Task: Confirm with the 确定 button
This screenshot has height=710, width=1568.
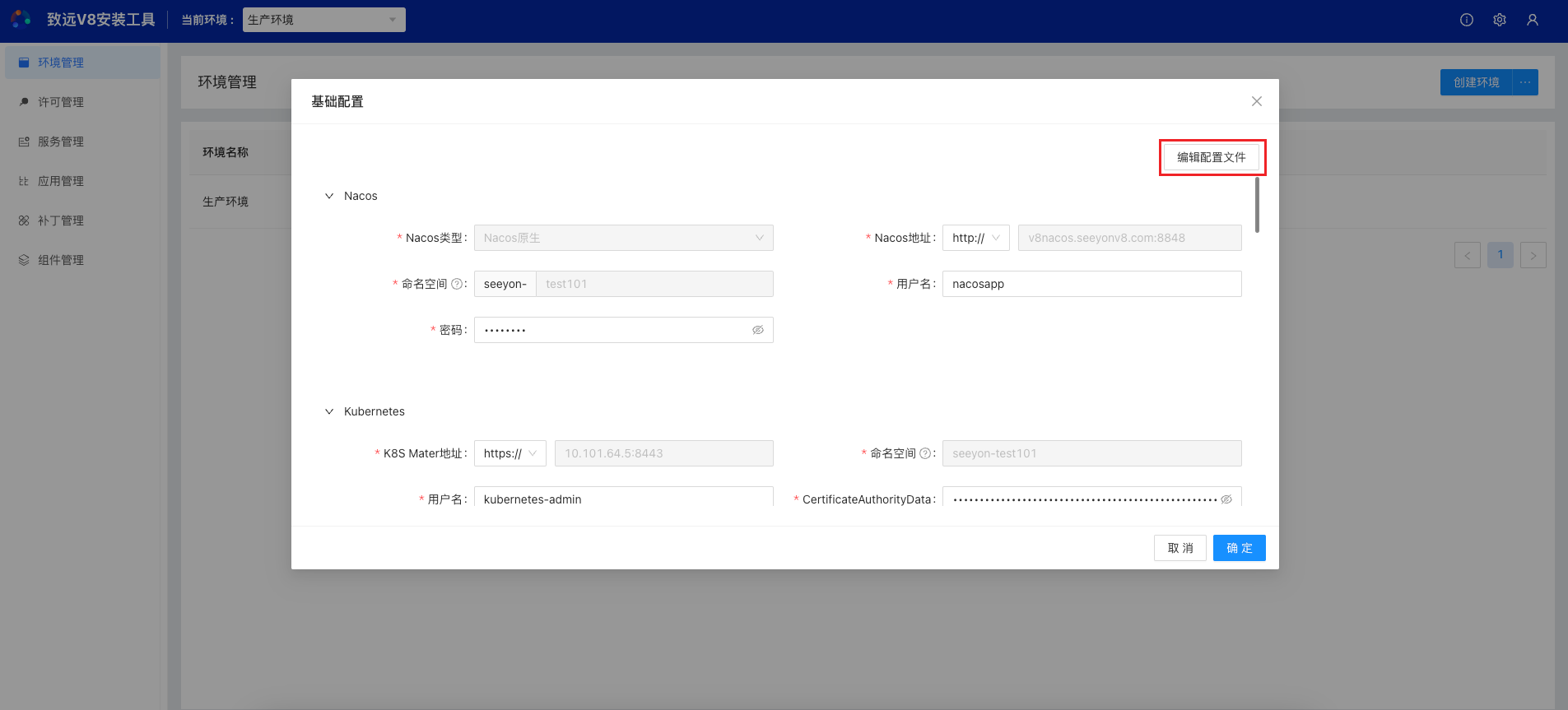Action: pyautogui.click(x=1239, y=548)
